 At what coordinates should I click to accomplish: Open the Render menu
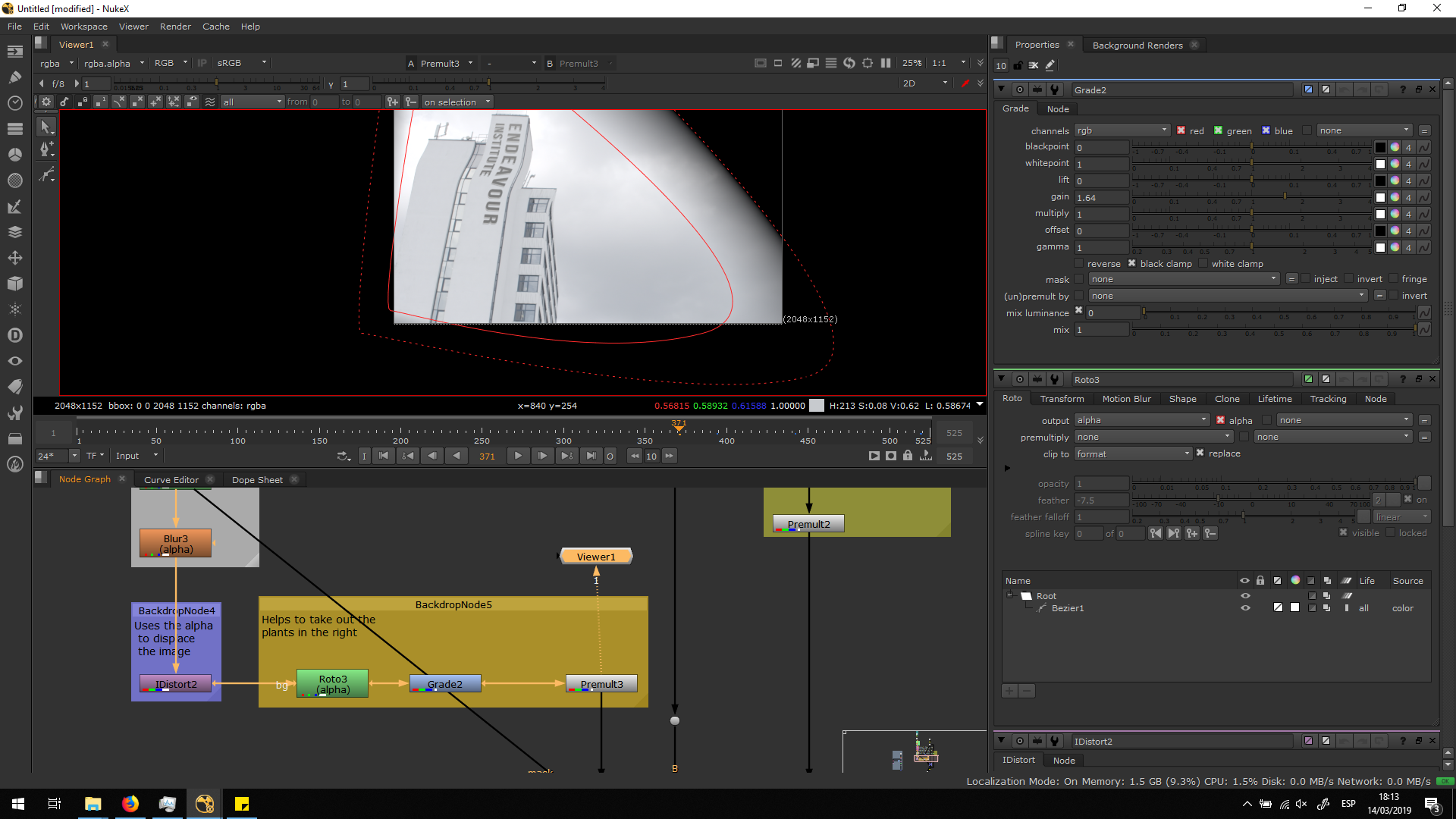pyautogui.click(x=175, y=27)
